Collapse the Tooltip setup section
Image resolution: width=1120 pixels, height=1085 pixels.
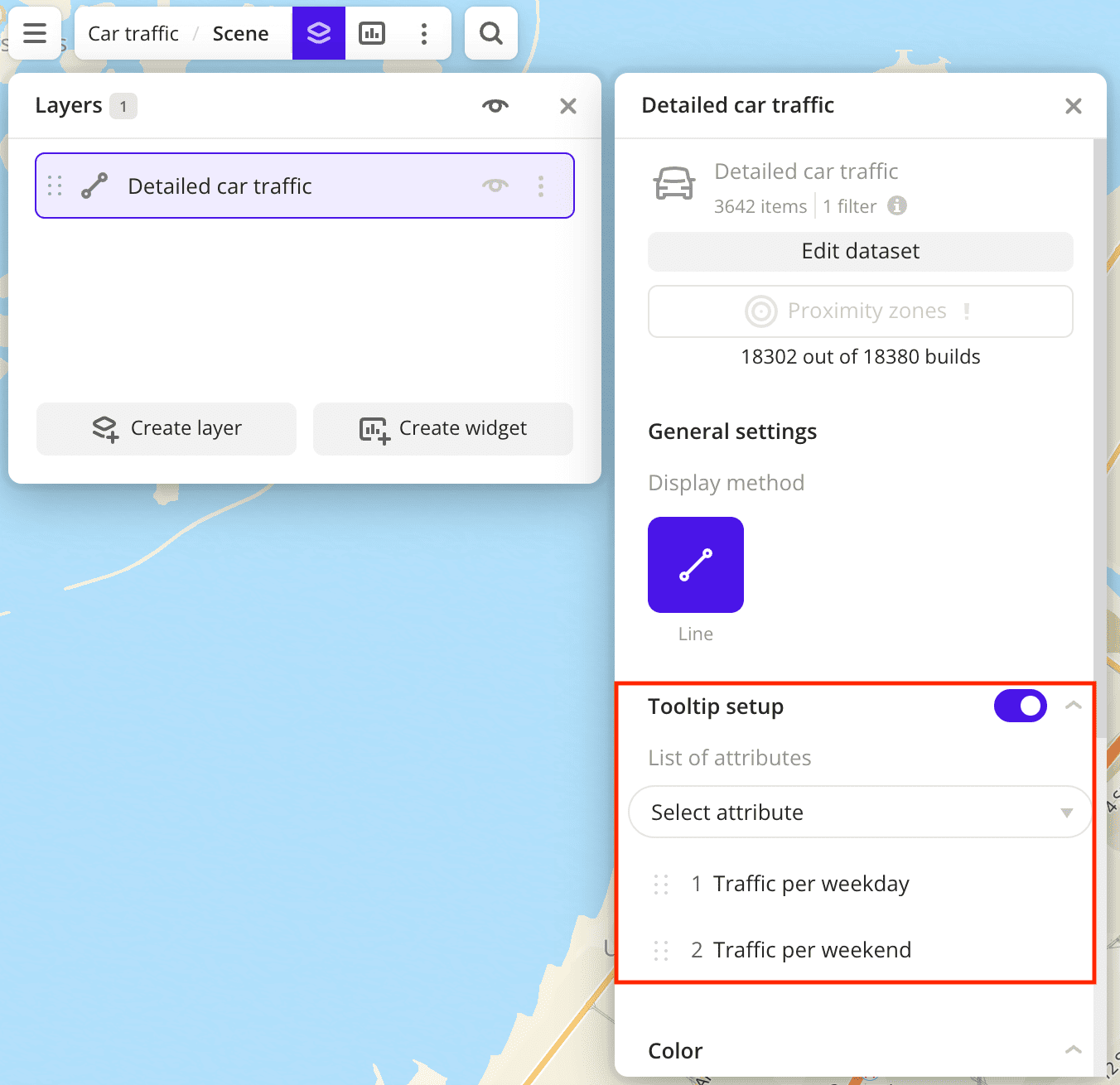[1074, 706]
